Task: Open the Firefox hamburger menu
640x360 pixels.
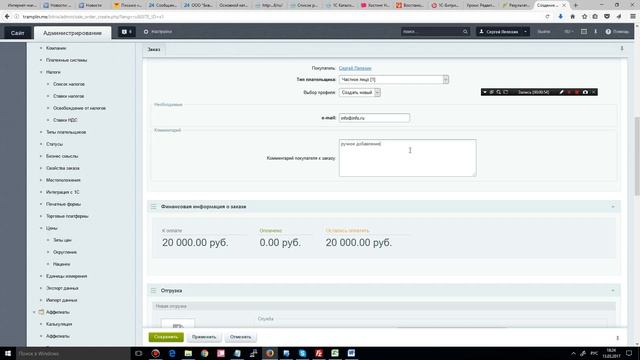Action: 633,16
